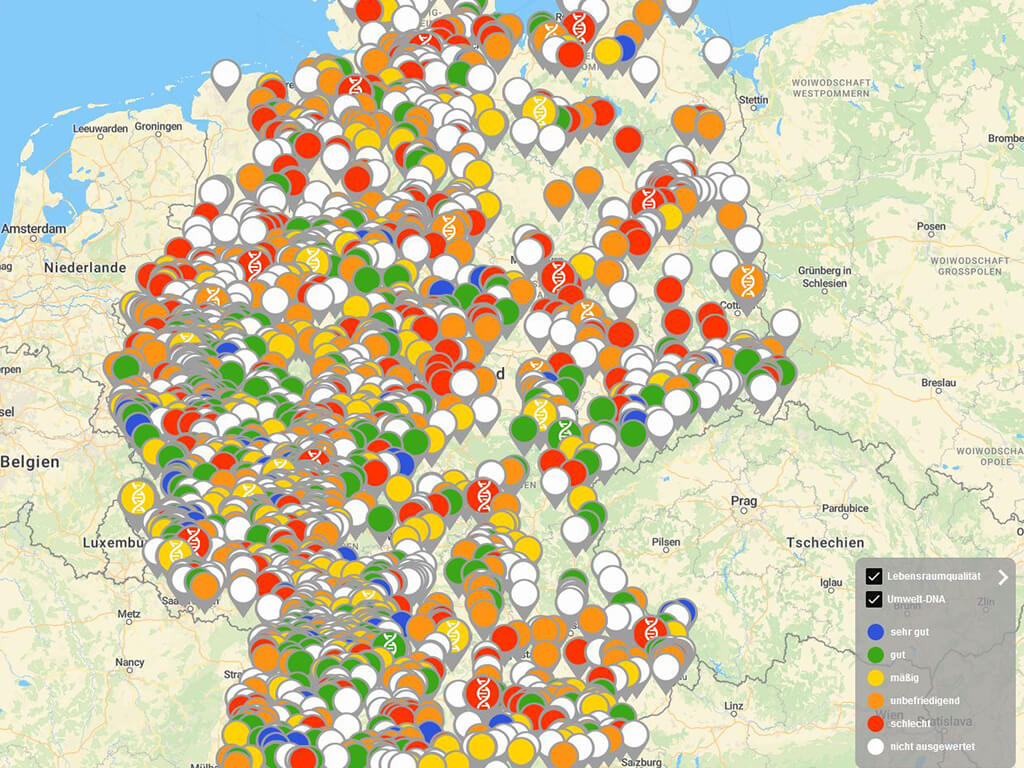Select the yellow 'mäßig' legend circle
The height and width of the screenshot is (768, 1024).
pos(876,677)
